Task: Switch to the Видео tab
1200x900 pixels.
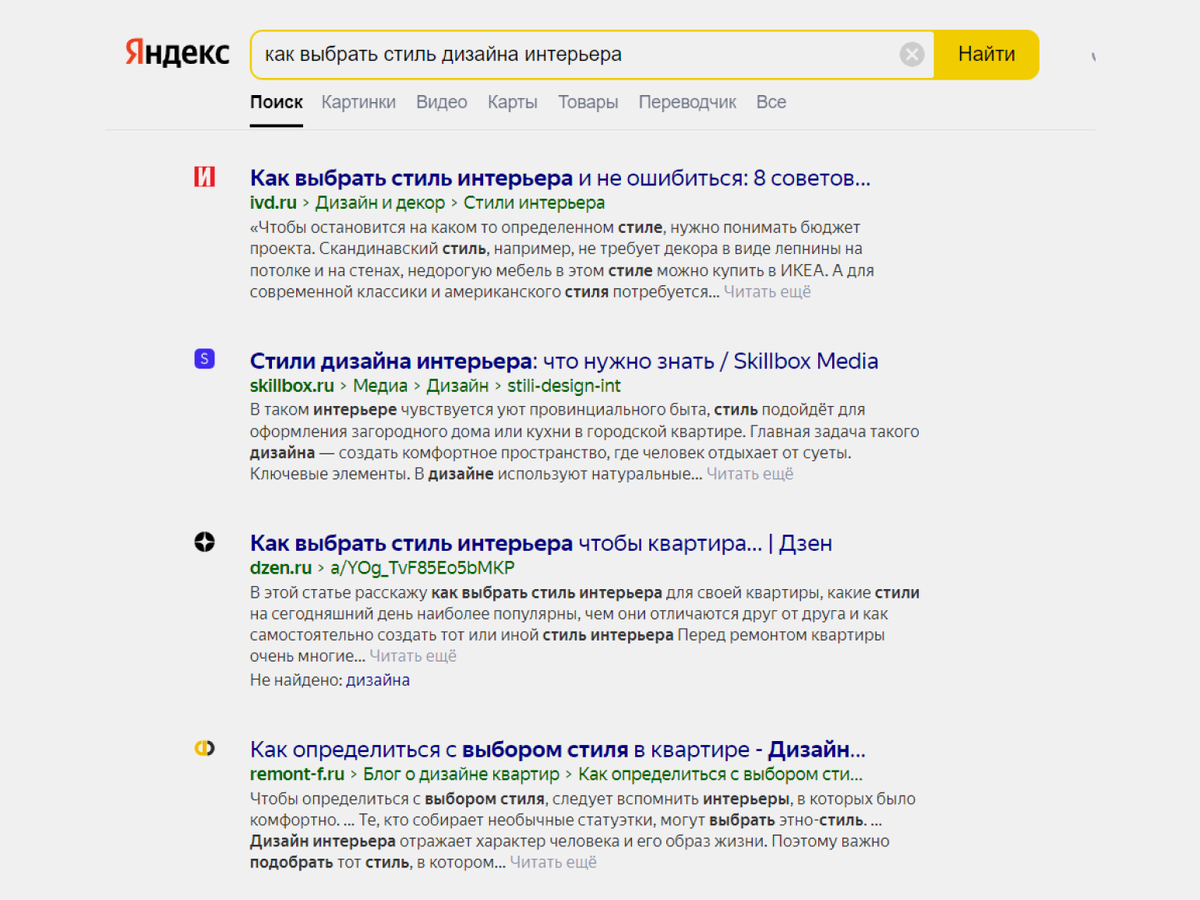Action: (x=441, y=102)
